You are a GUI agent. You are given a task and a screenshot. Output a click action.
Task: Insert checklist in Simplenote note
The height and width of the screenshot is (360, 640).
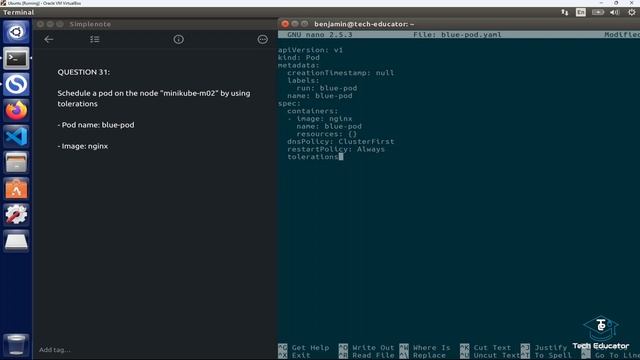click(95, 39)
